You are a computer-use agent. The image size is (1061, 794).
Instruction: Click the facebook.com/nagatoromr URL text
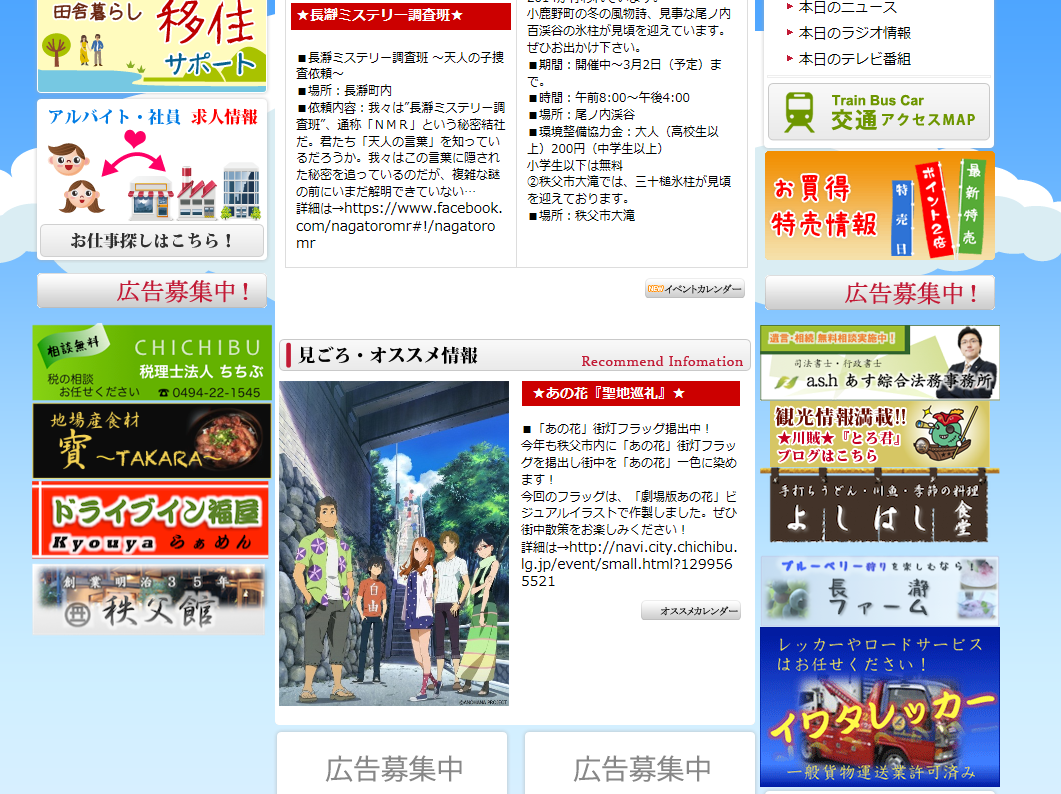pyautogui.click(x=399, y=225)
